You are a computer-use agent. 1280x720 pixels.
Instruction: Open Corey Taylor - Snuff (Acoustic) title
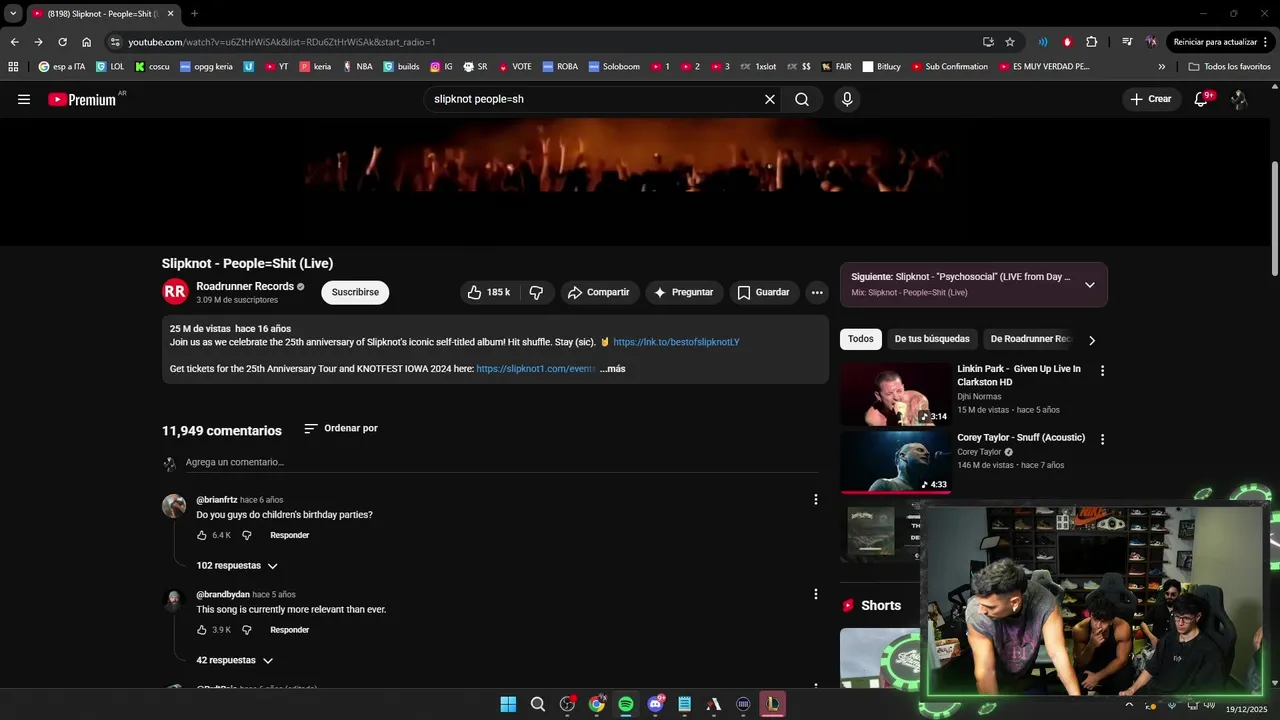[1021, 438]
